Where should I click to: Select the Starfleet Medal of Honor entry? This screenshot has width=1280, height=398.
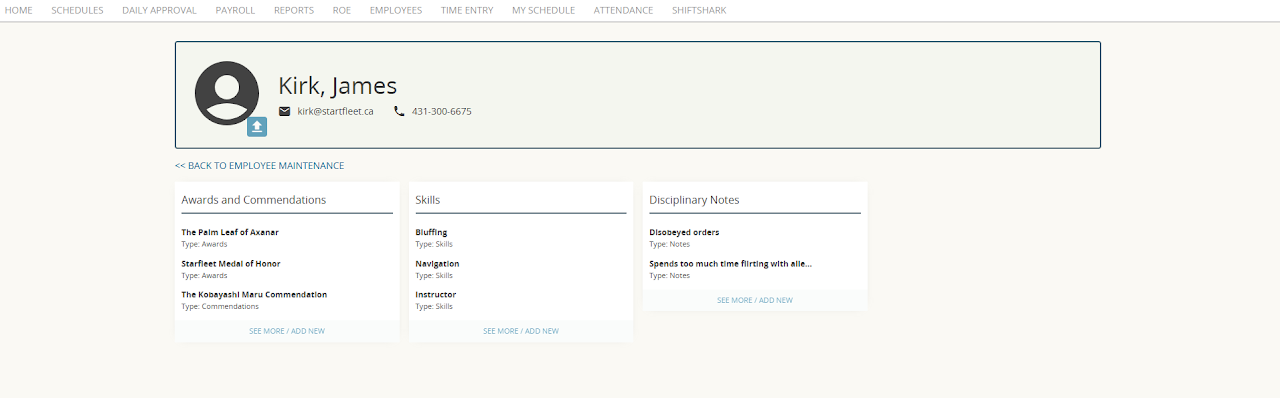tap(231, 264)
